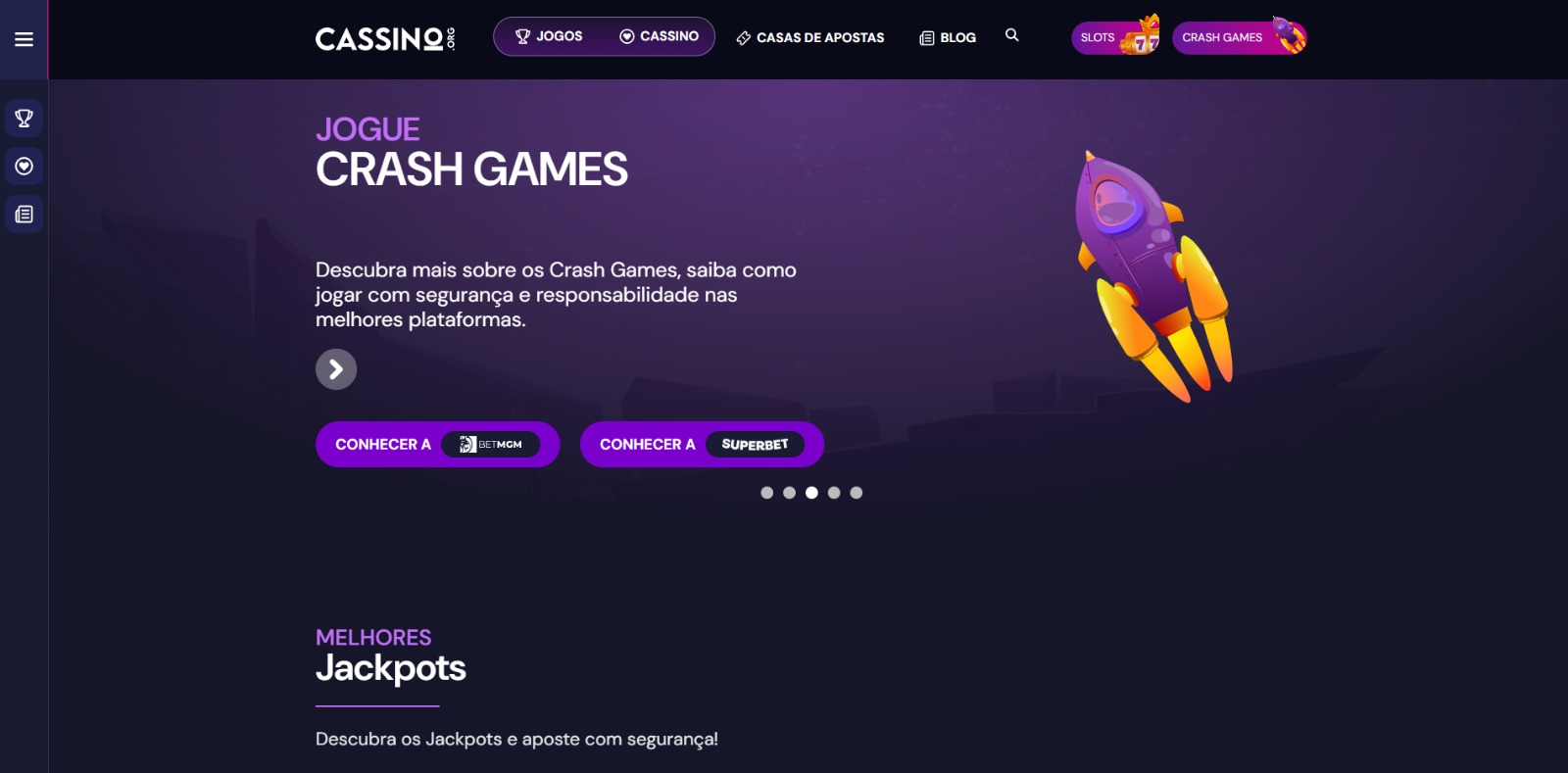1568x773 pixels.
Task: Select the fifth carousel dot
Action: 857,493
